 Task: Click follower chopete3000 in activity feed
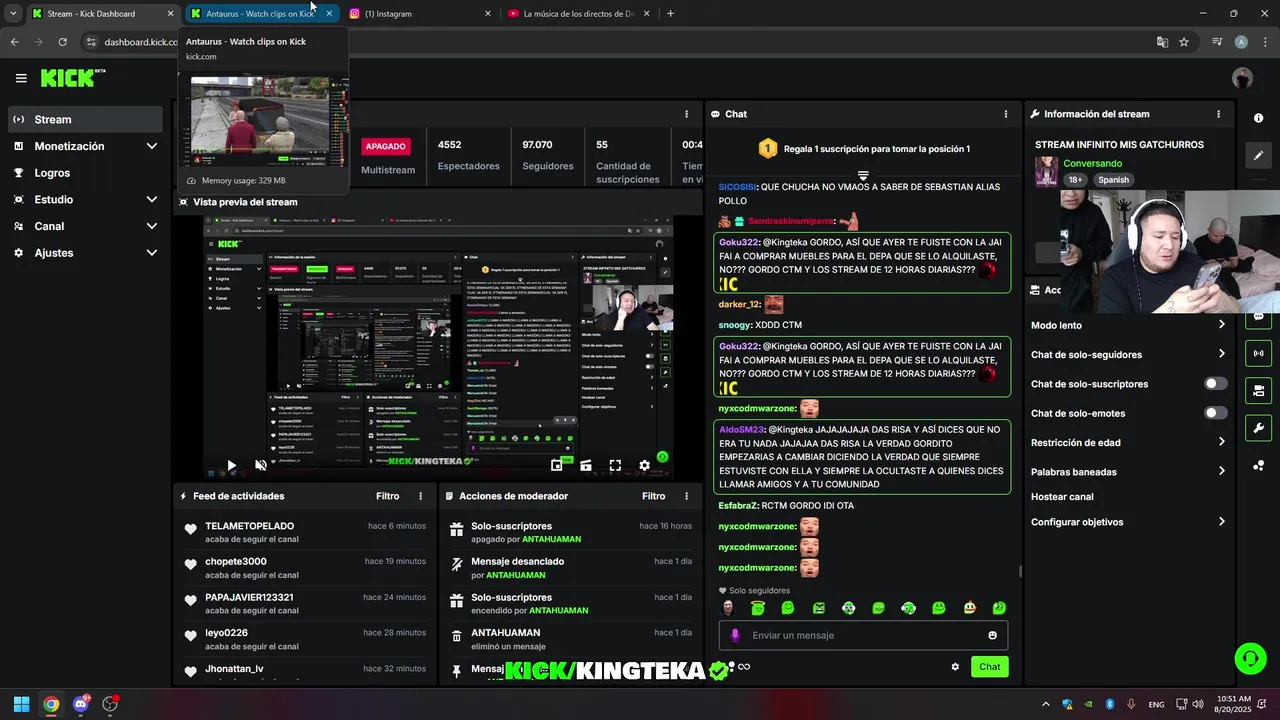pyautogui.click(x=236, y=562)
